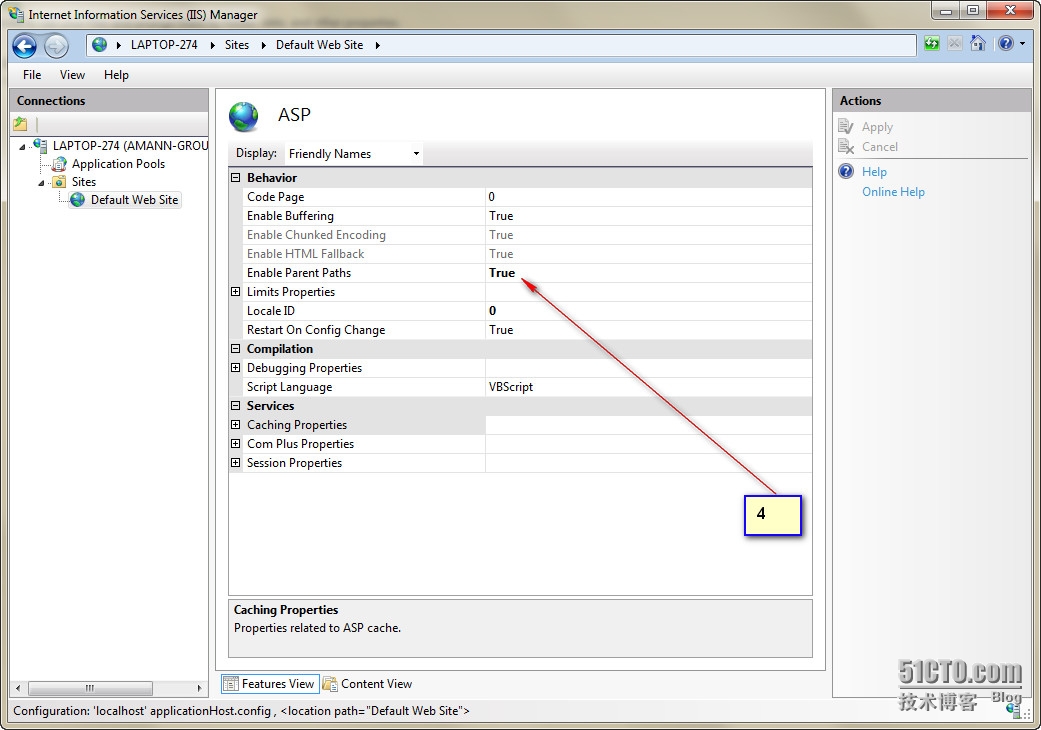Open the Help question-mark icon in the toolbar

[x=1006, y=44]
